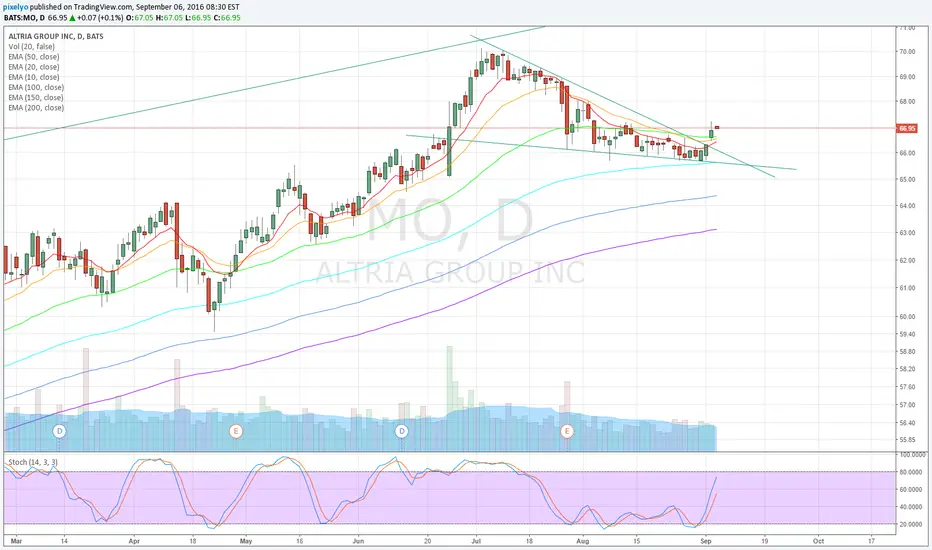Open the pixelyo author link
The image size is (932, 550).
click(15, 7)
